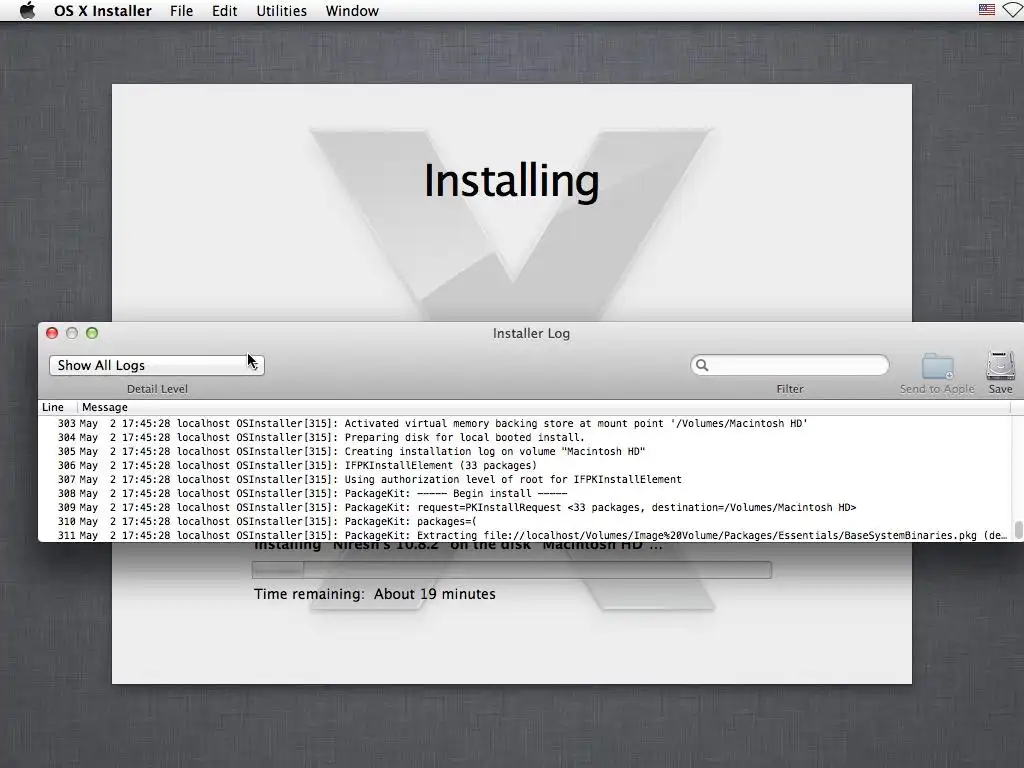Image resolution: width=1024 pixels, height=768 pixels.
Task: Click the Filter label under search field
Action: [790, 389]
